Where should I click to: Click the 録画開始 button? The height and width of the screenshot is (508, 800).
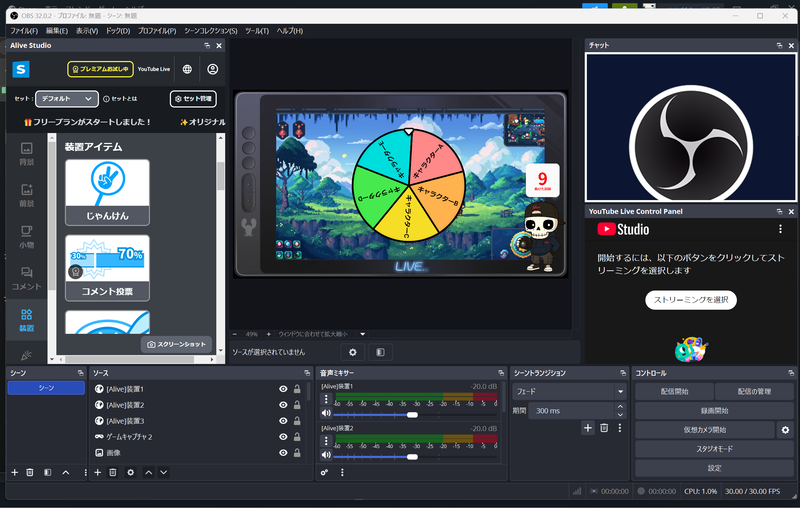(714, 411)
